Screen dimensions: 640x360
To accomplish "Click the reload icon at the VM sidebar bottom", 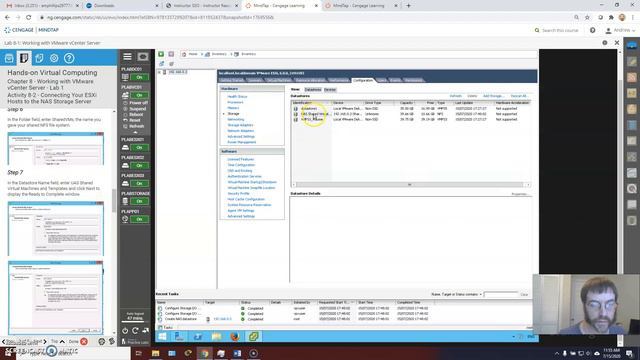I will (x=135, y=331).
